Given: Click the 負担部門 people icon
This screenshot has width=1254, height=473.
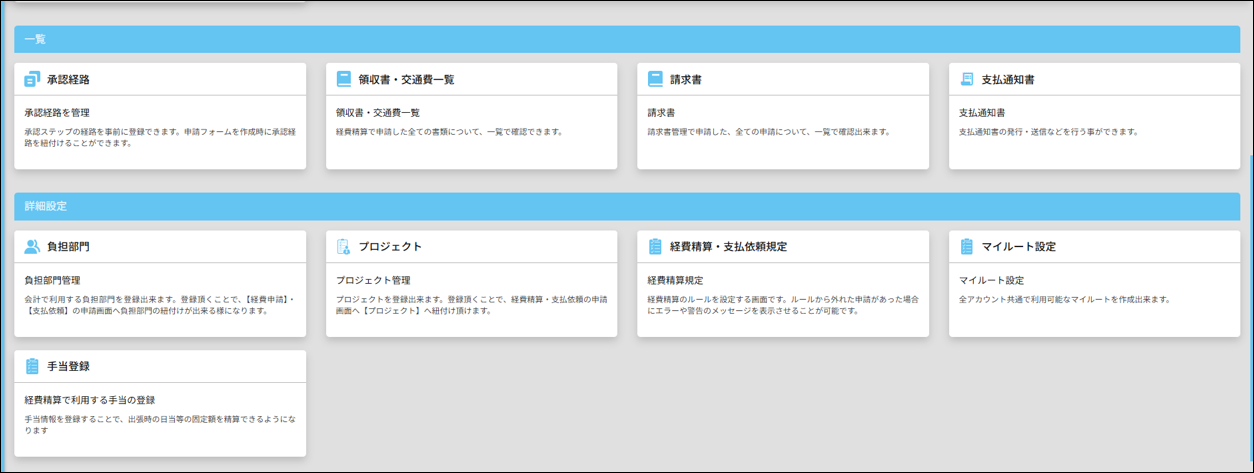Looking at the screenshot, I should click(32, 246).
